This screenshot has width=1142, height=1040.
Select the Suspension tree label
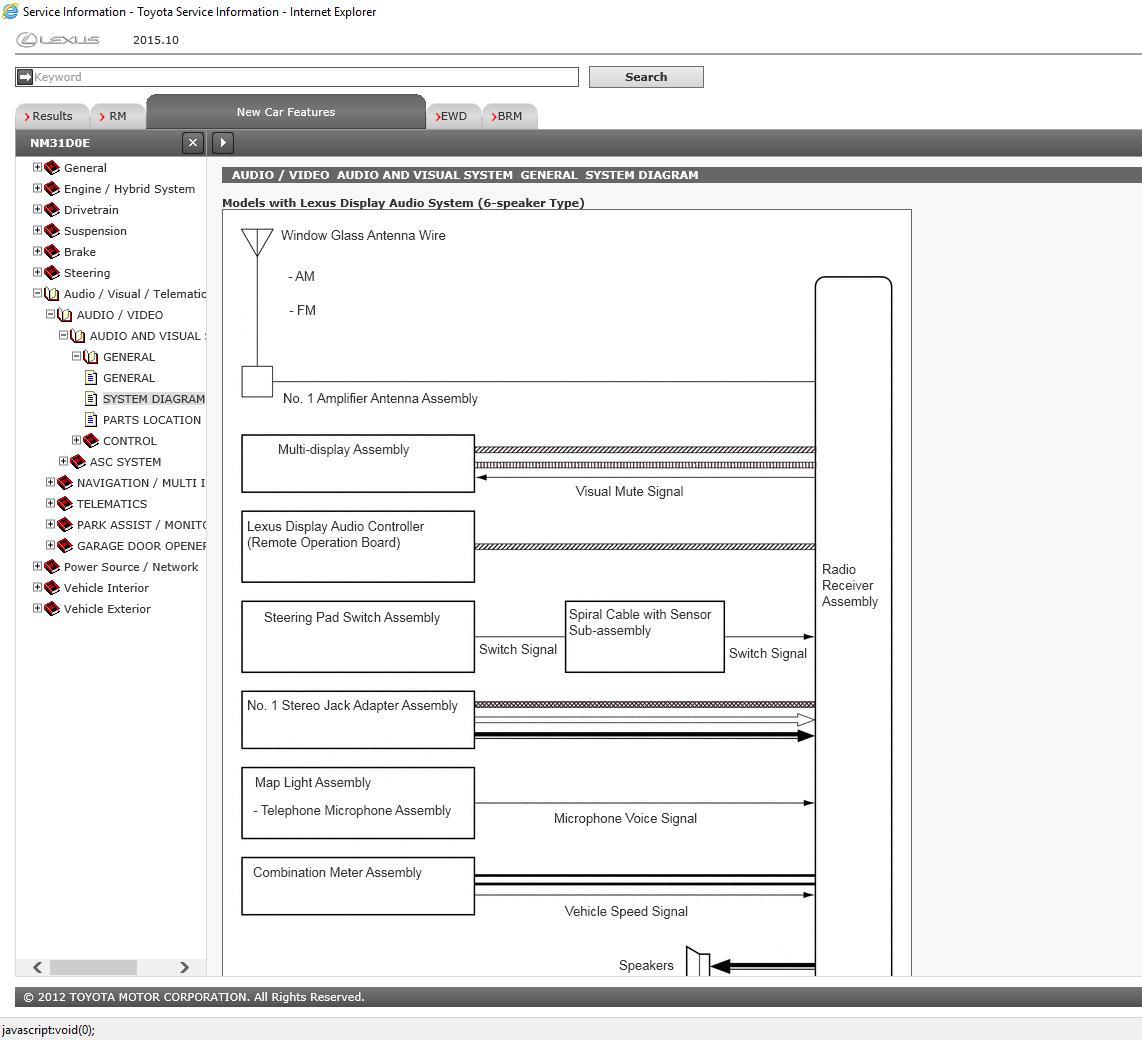coord(95,231)
